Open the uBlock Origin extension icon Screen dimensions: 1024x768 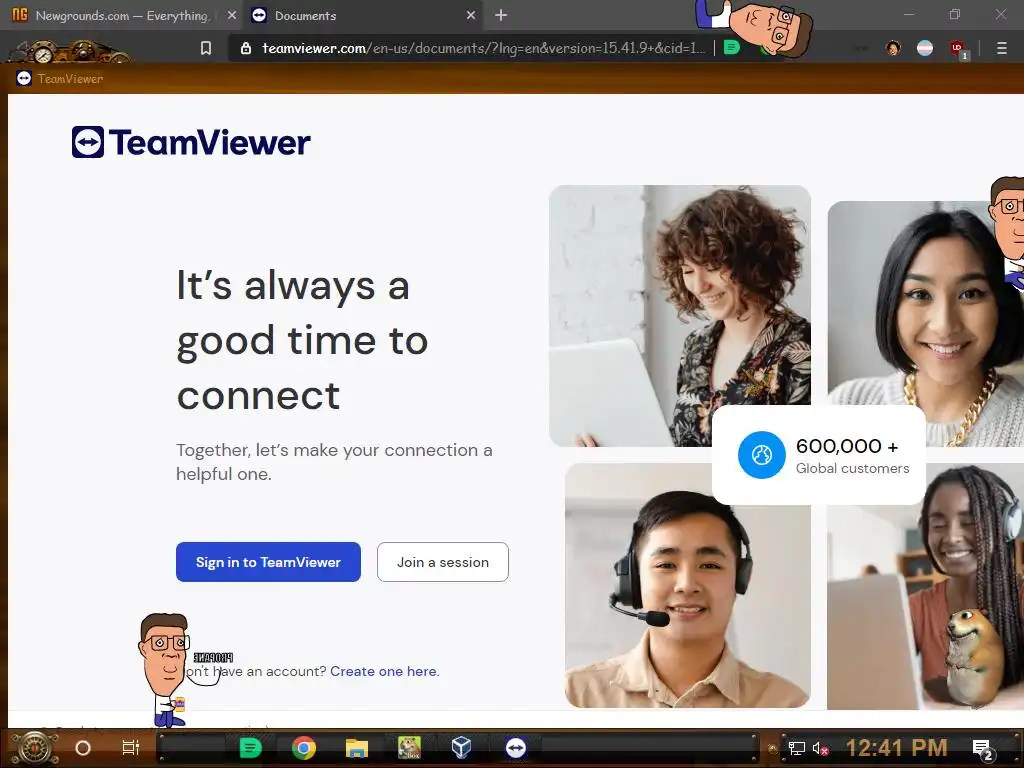tap(957, 48)
